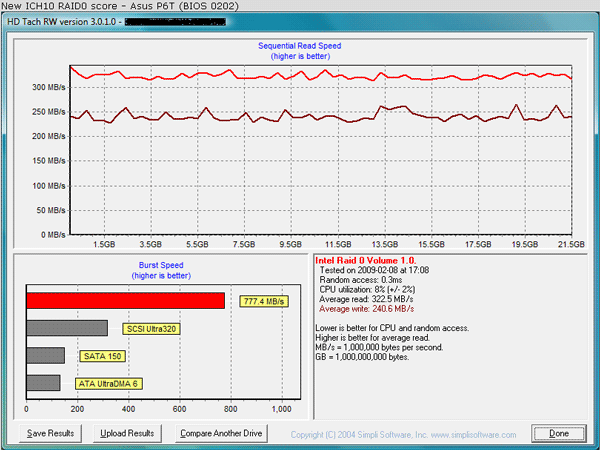Select the ATA UltraDMA 6 label
600x450 pixels.
point(109,384)
